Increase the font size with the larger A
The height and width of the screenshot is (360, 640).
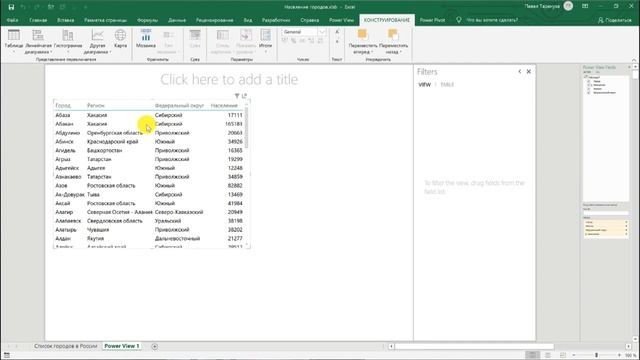coord(337,32)
